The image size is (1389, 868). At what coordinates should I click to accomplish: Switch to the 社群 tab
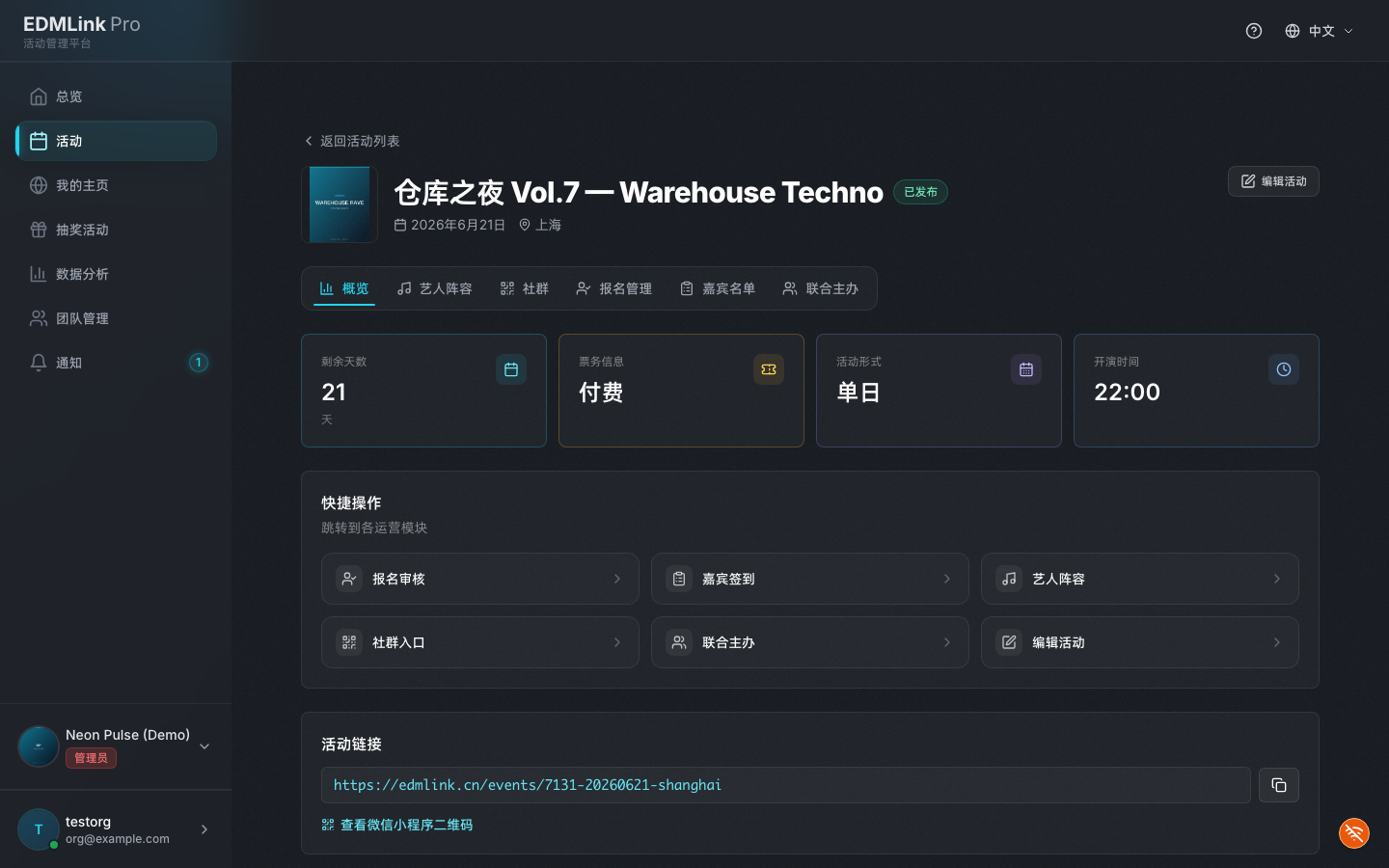point(524,288)
